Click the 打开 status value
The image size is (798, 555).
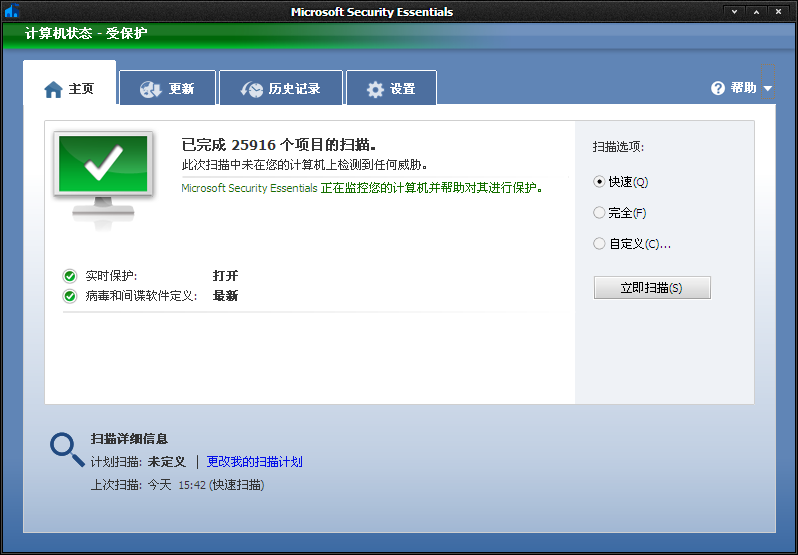225,276
